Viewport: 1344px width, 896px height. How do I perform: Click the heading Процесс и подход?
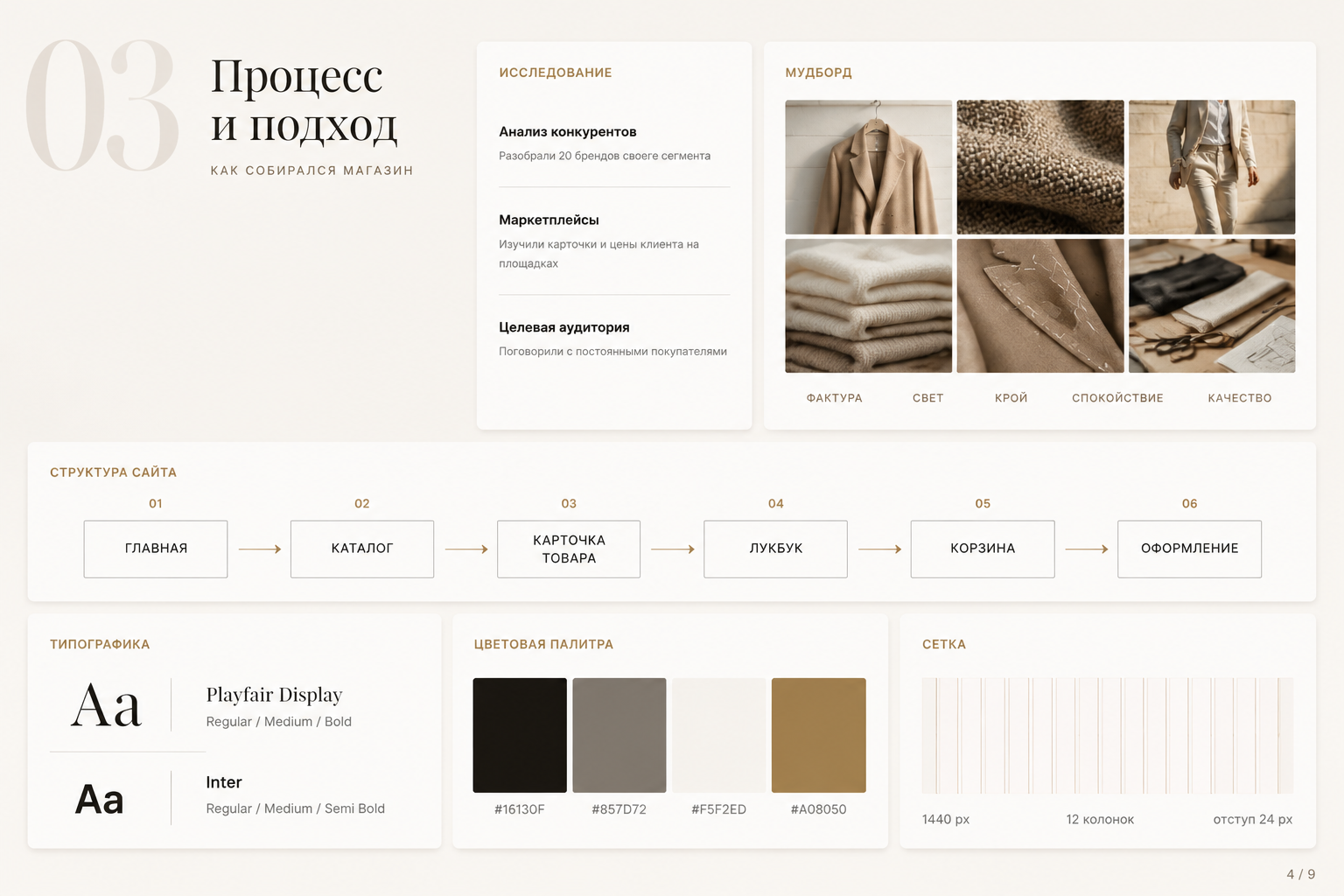pos(304,100)
